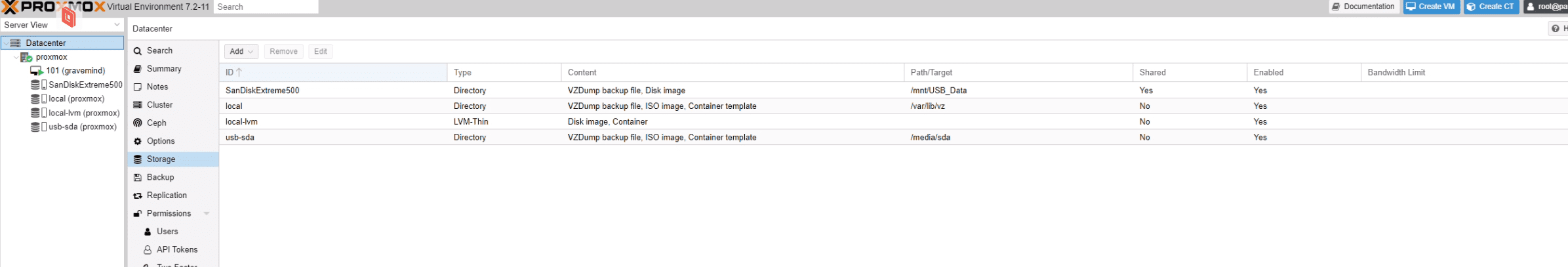Click the Users person icon

148,232
